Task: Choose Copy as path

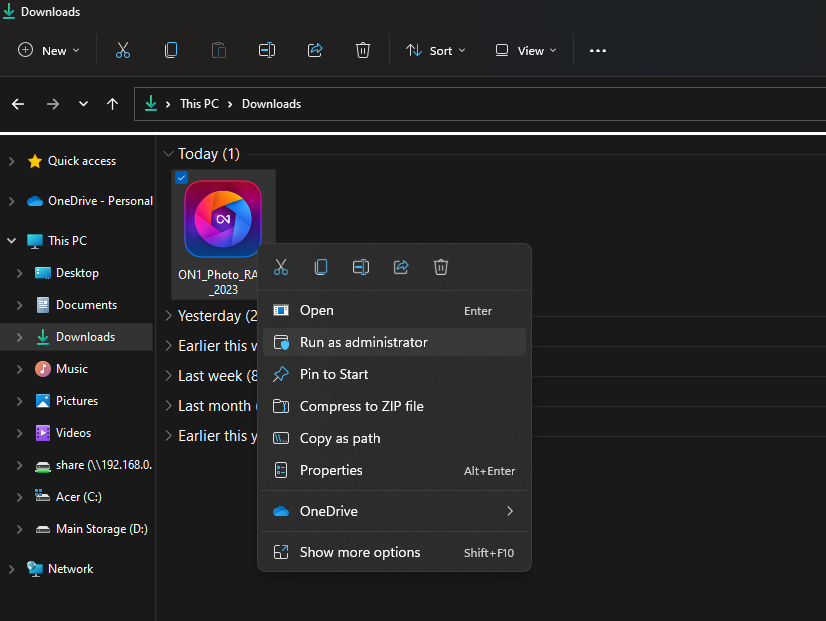Action: 394,438
